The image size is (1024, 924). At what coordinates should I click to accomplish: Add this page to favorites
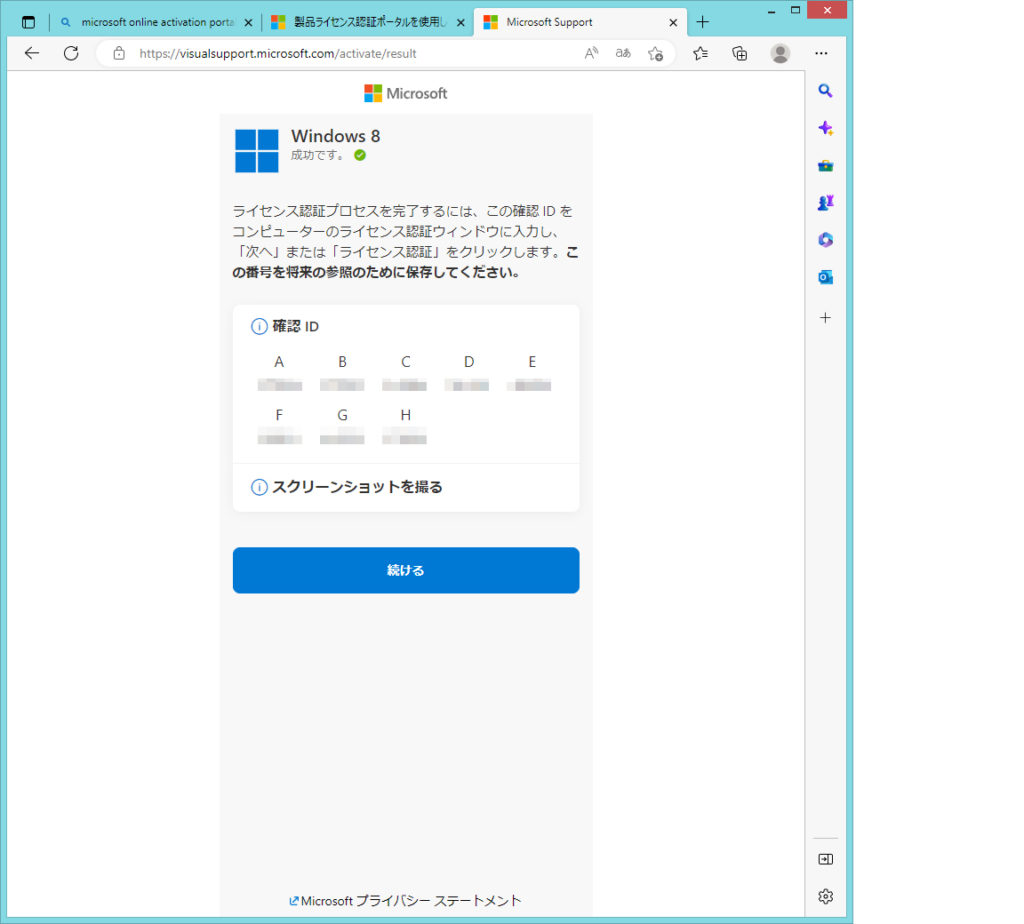tap(655, 54)
